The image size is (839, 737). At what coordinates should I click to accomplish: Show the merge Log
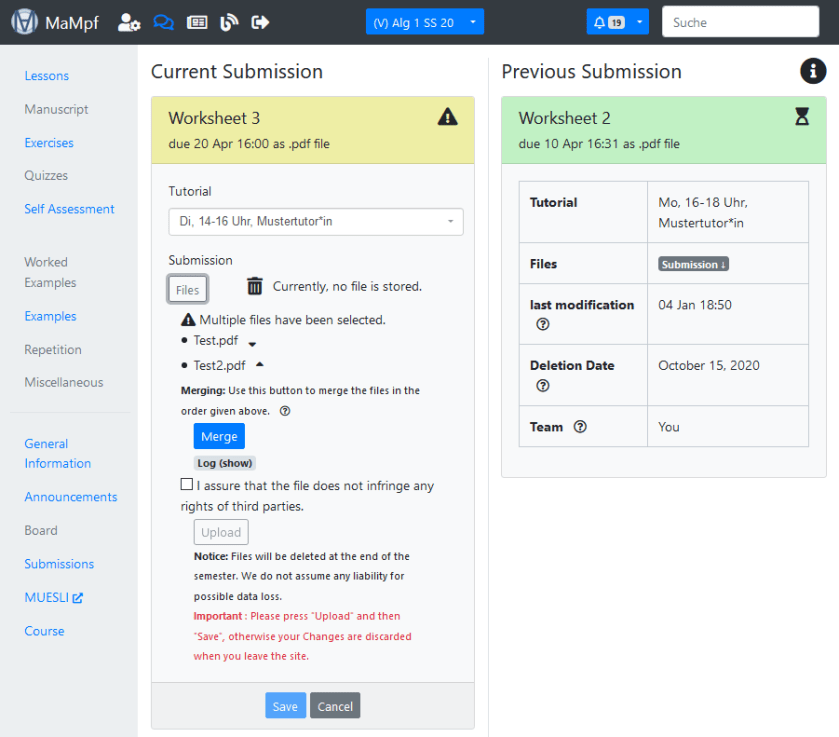coord(224,463)
